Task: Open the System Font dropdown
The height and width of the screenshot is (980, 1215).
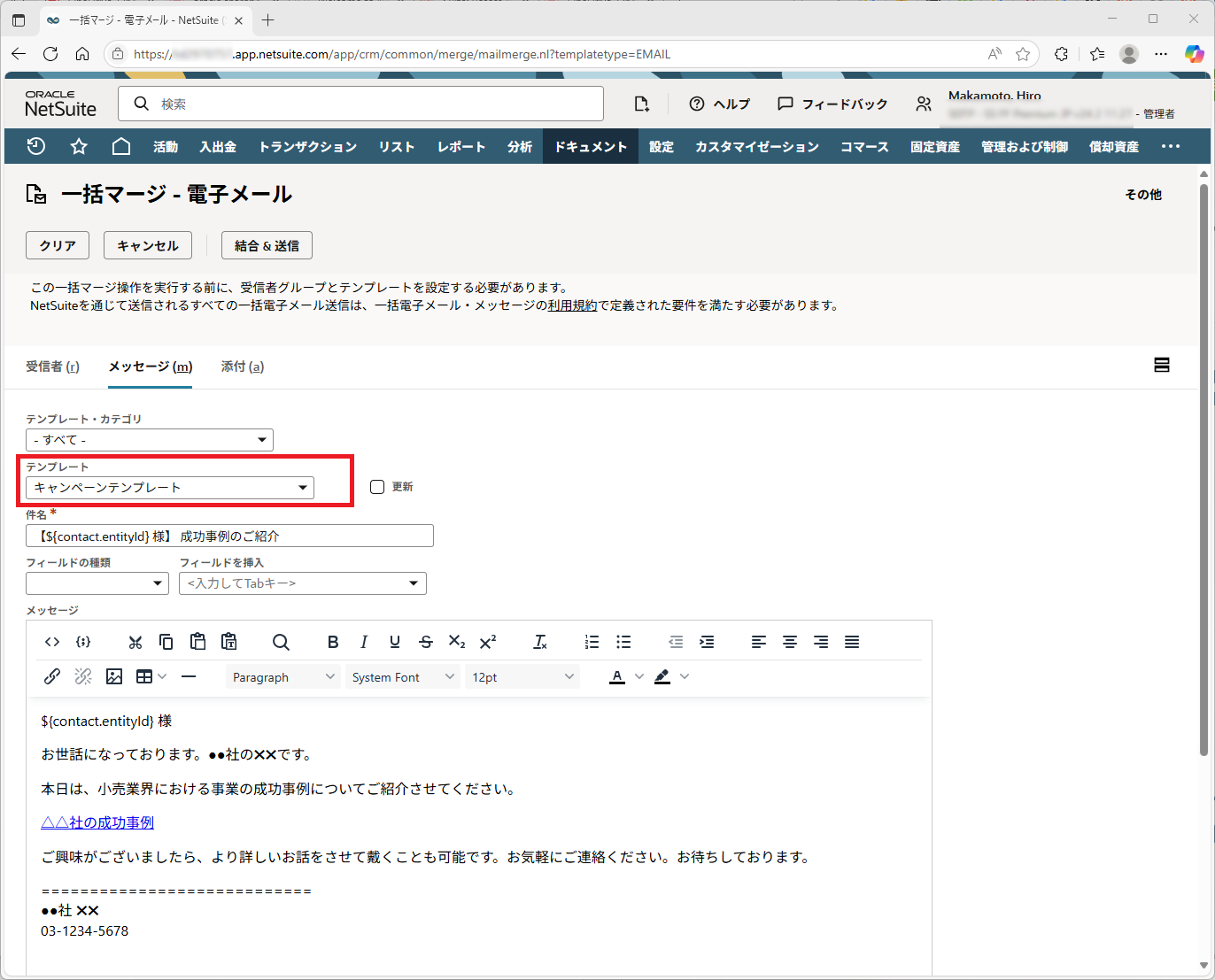Action: [402, 677]
